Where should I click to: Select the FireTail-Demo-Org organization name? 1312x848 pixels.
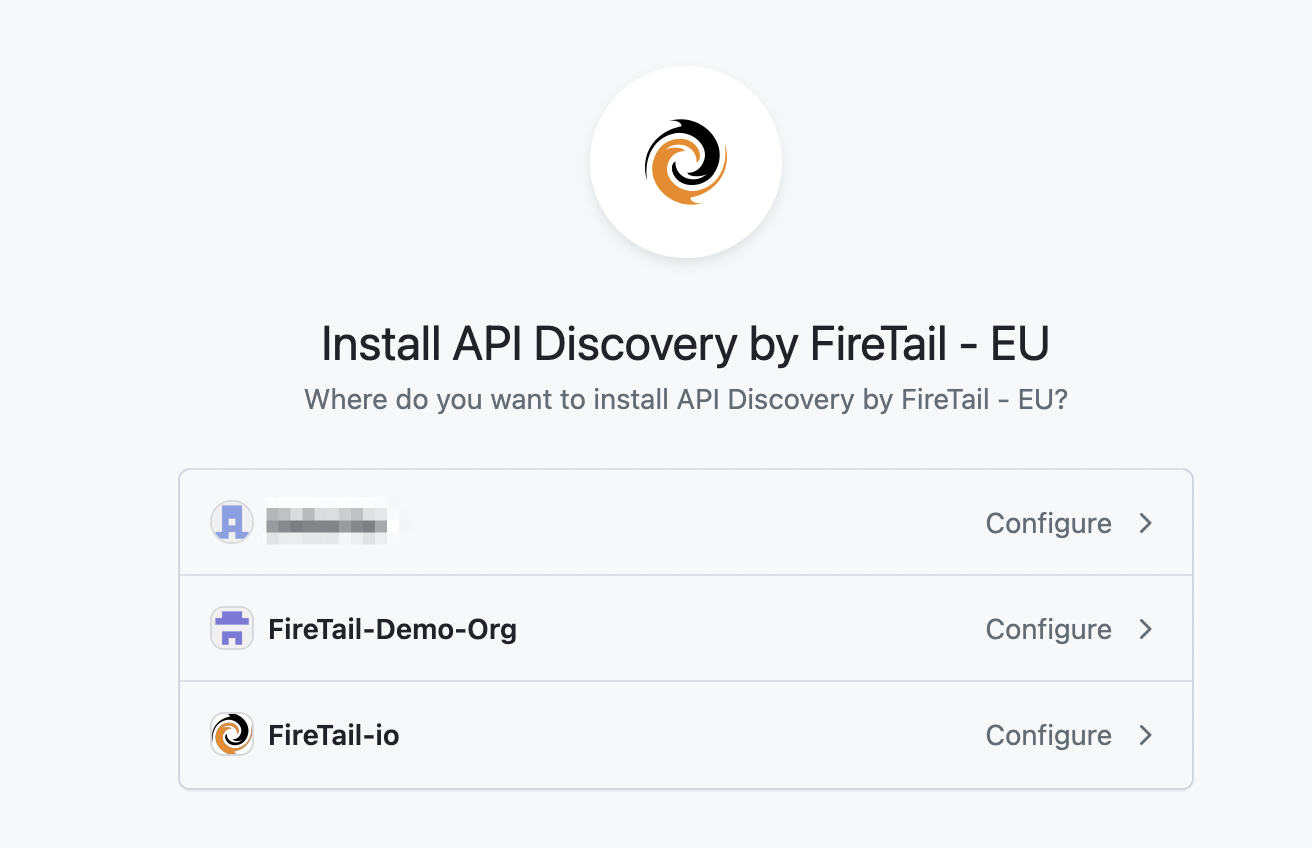tap(392, 629)
